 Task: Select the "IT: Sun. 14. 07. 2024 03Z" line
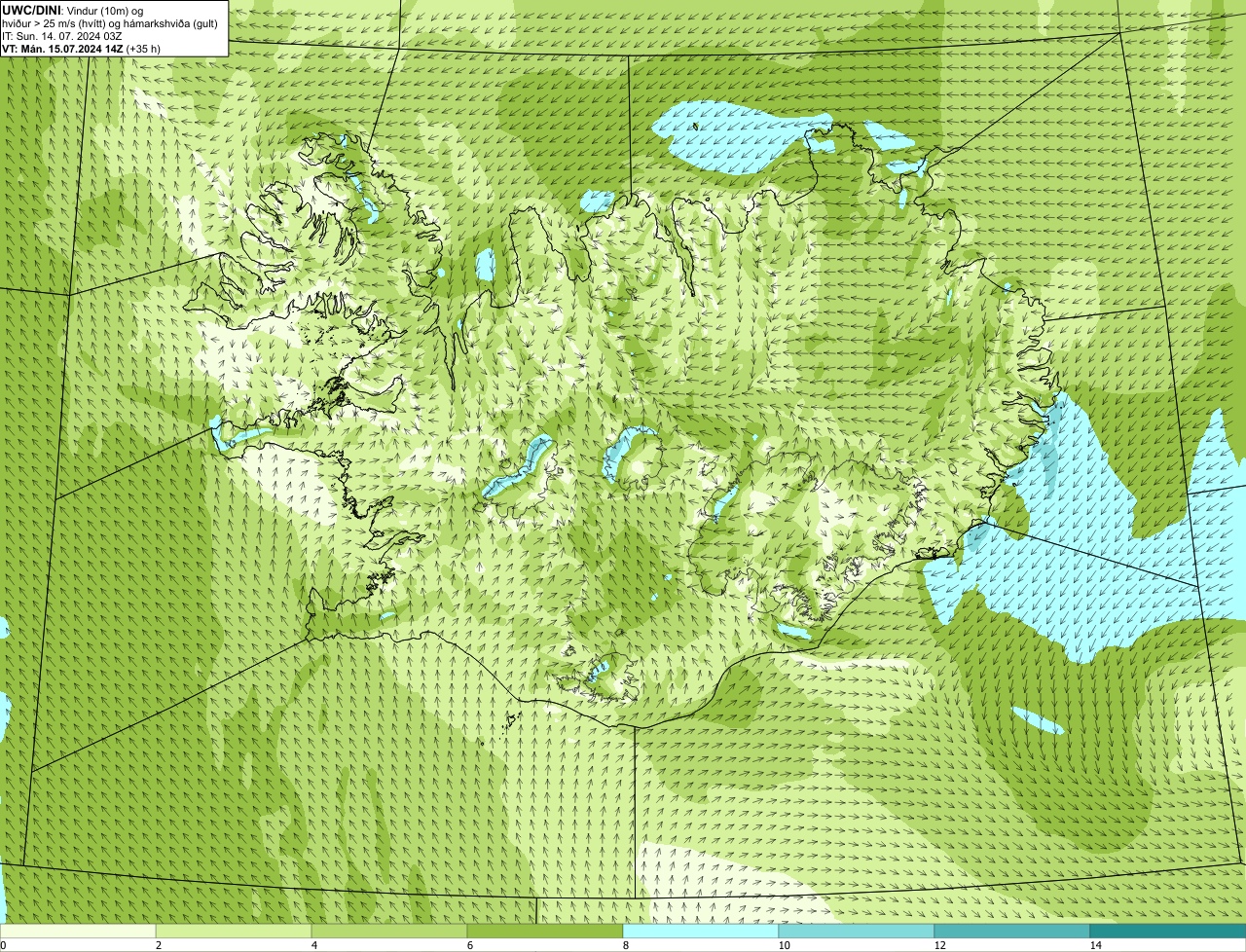[61, 36]
